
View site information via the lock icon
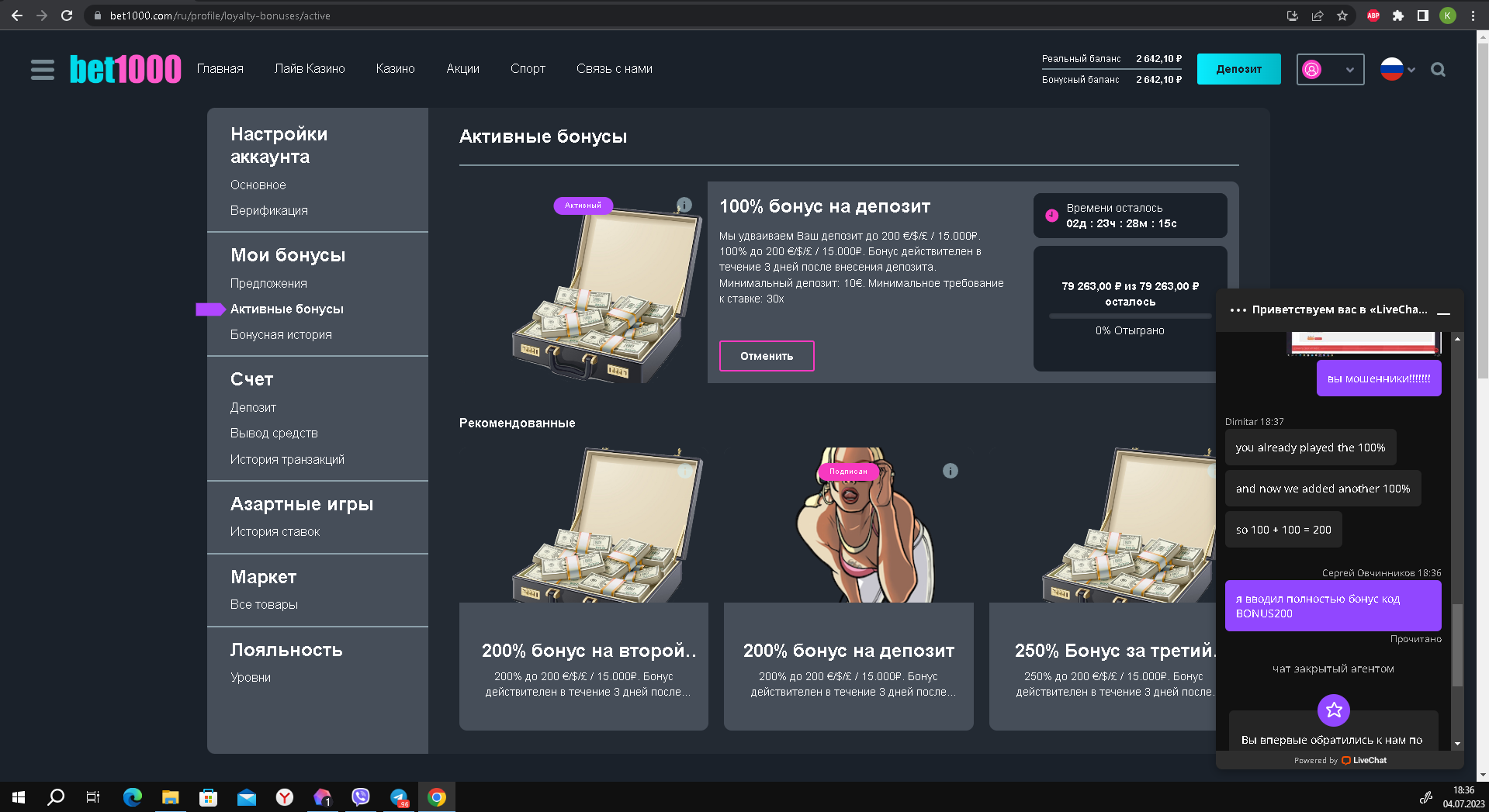(98, 16)
